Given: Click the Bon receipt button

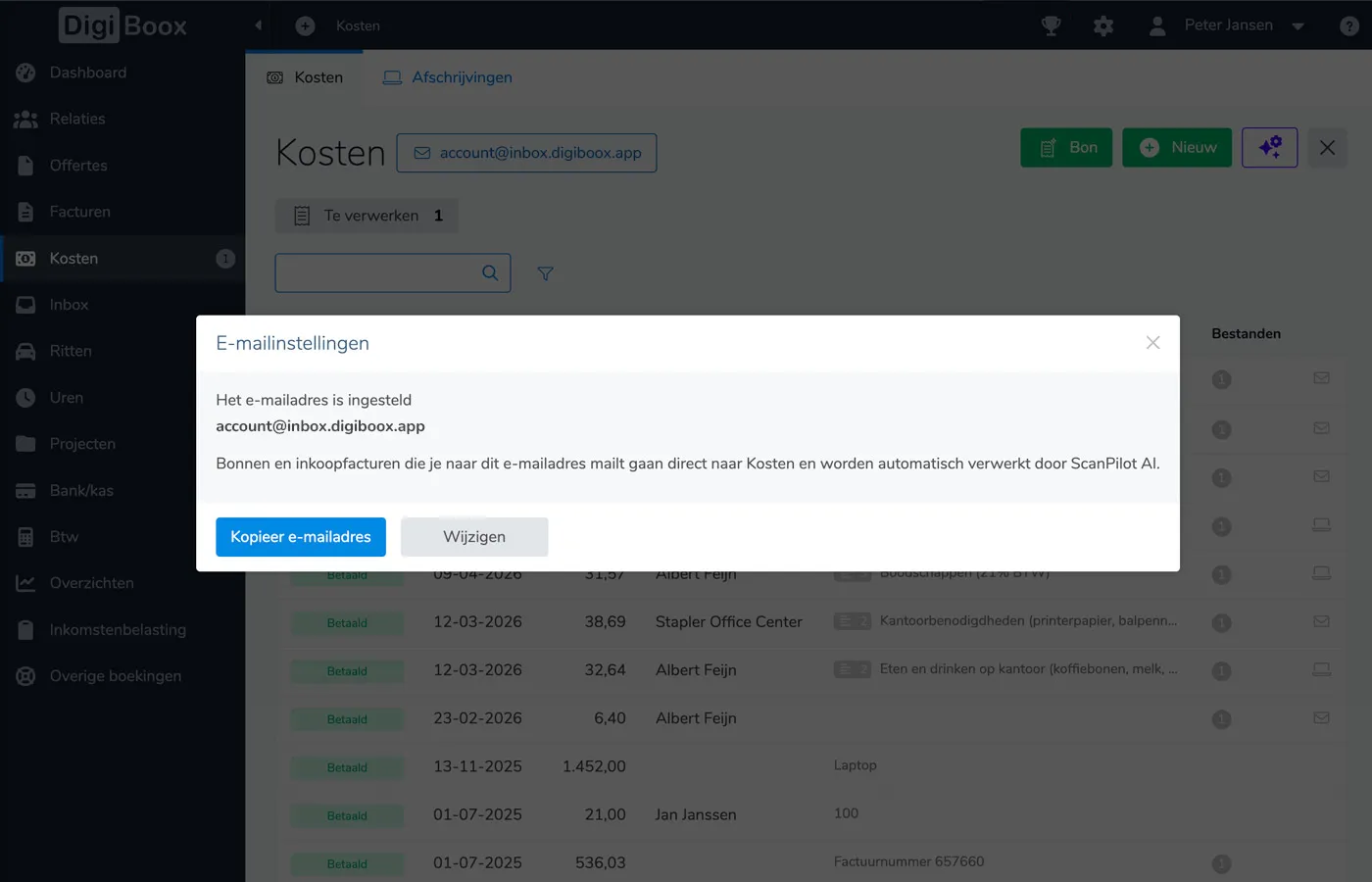Looking at the screenshot, I should point(1066,147).
